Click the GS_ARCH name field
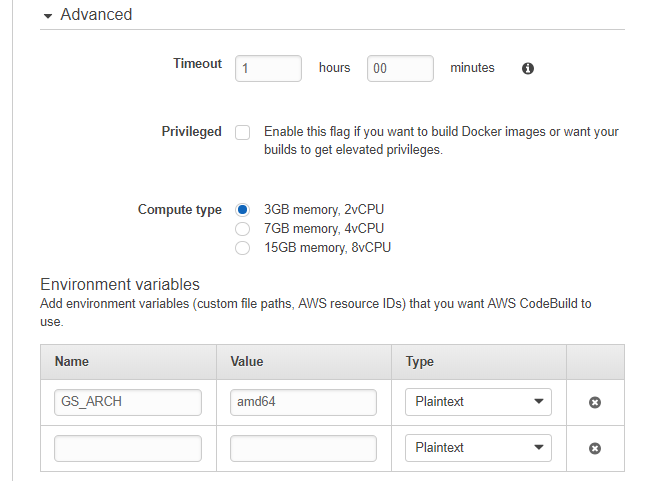Image resolution: width=648 pixels, height=481 pixels. [128, 402]
